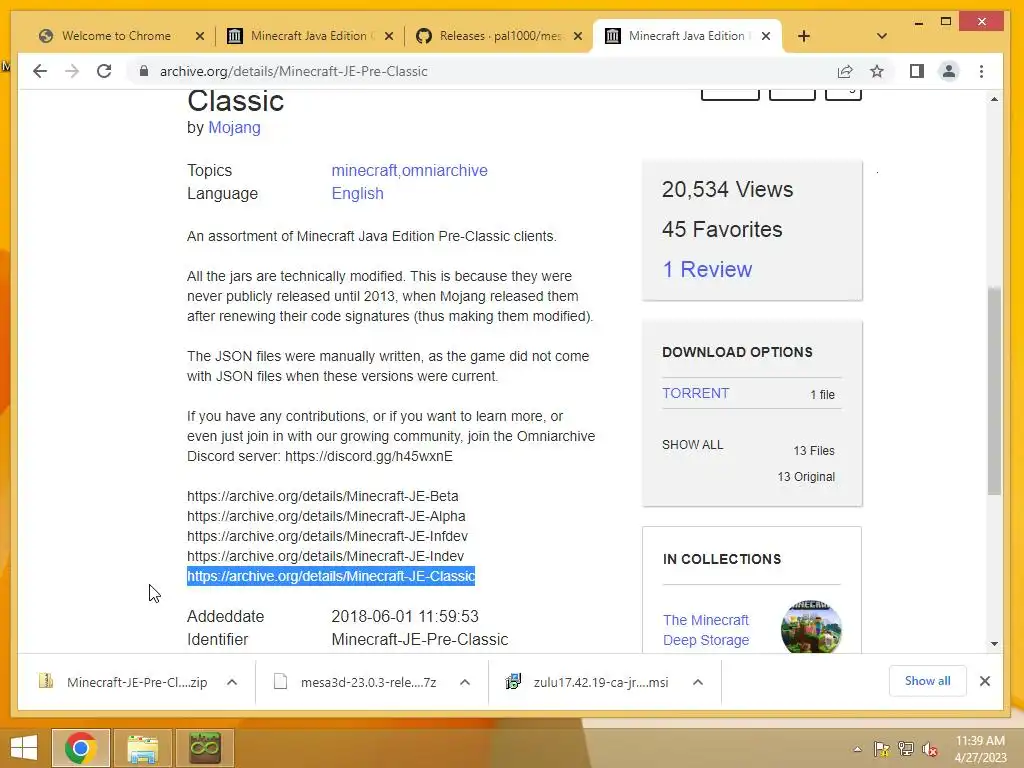Click Show all downloads button
This screenshot has height=768, width=1024.
point(927,681)
